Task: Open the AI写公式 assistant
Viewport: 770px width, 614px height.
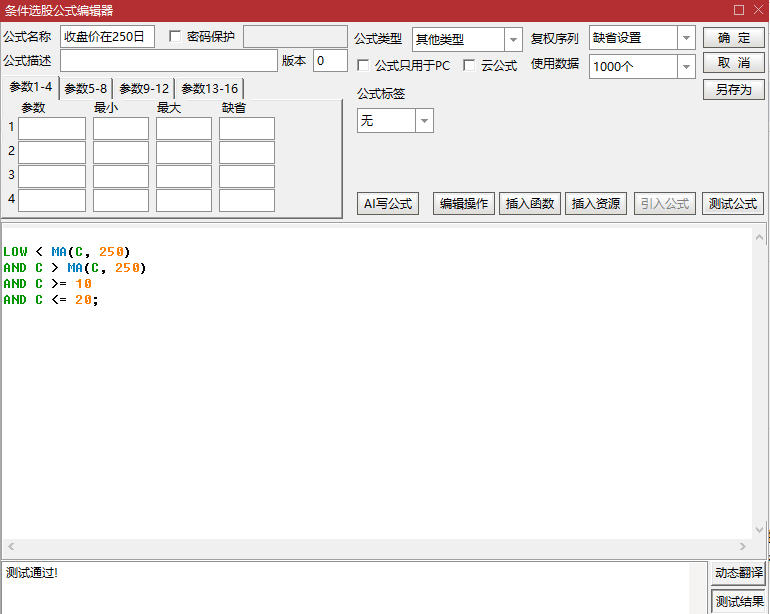Action: [x=387, y=204]
